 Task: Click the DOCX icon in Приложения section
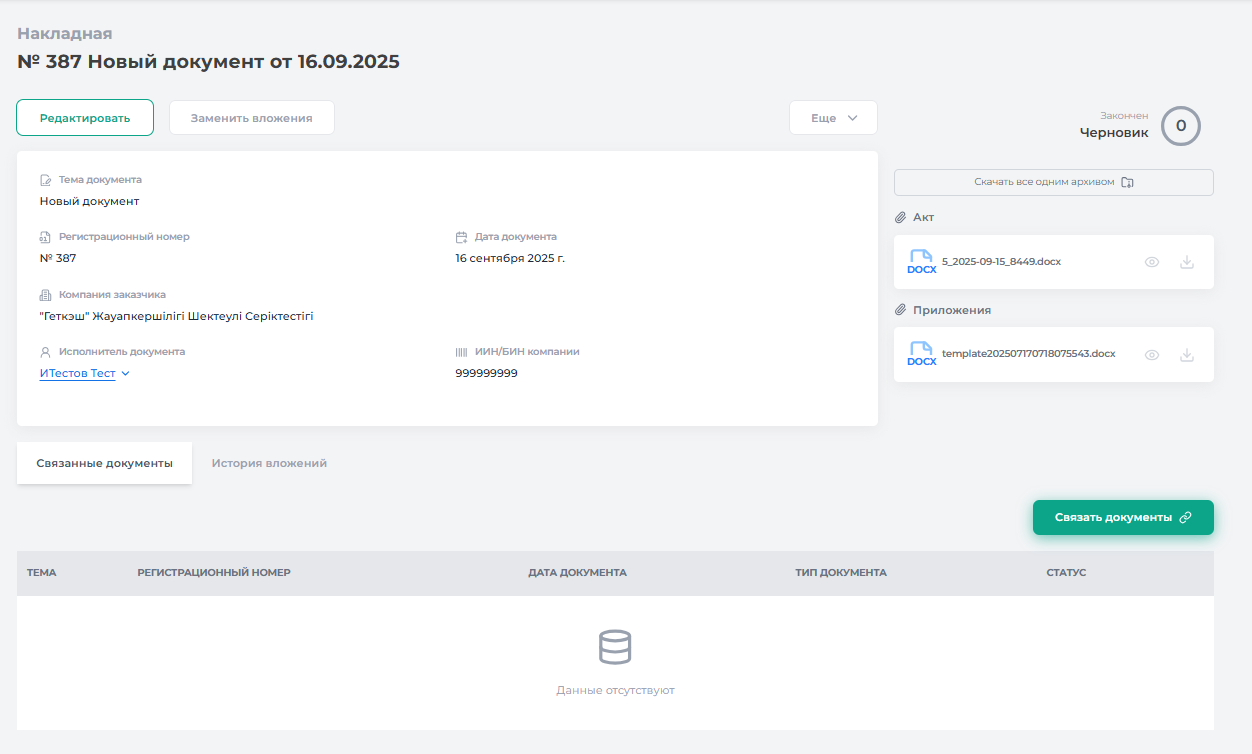pyautogui.click(x=921, y=355)
